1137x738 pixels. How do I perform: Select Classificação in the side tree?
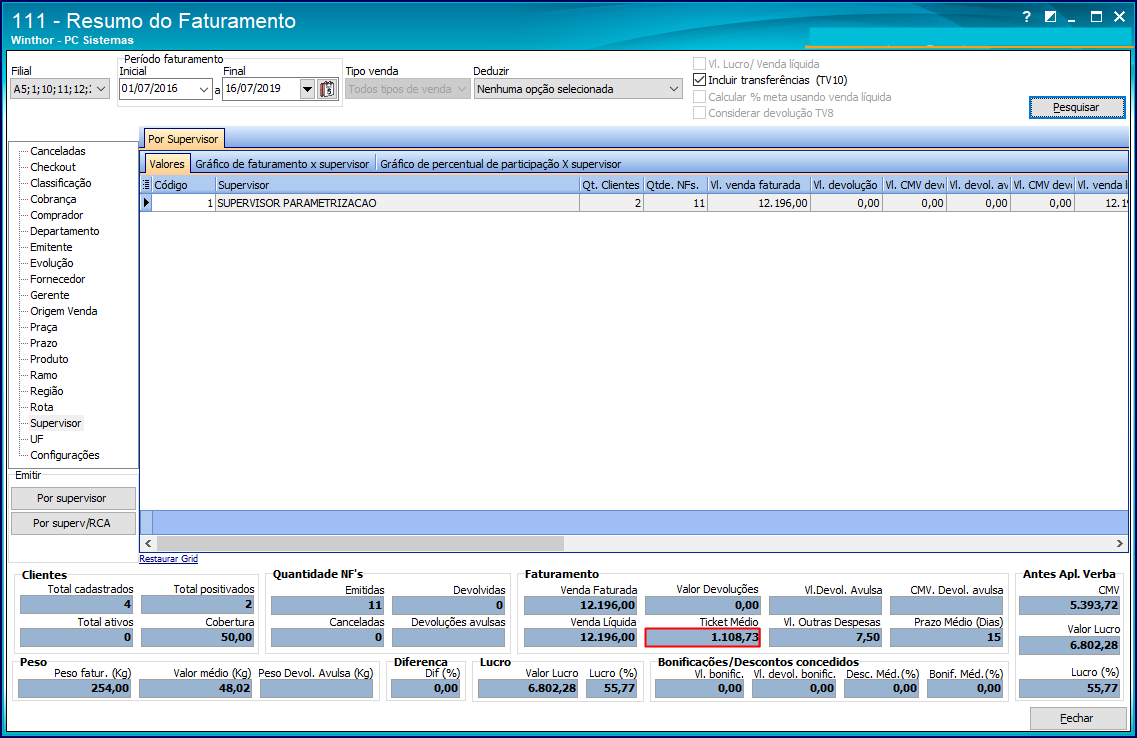click(61, 183)
